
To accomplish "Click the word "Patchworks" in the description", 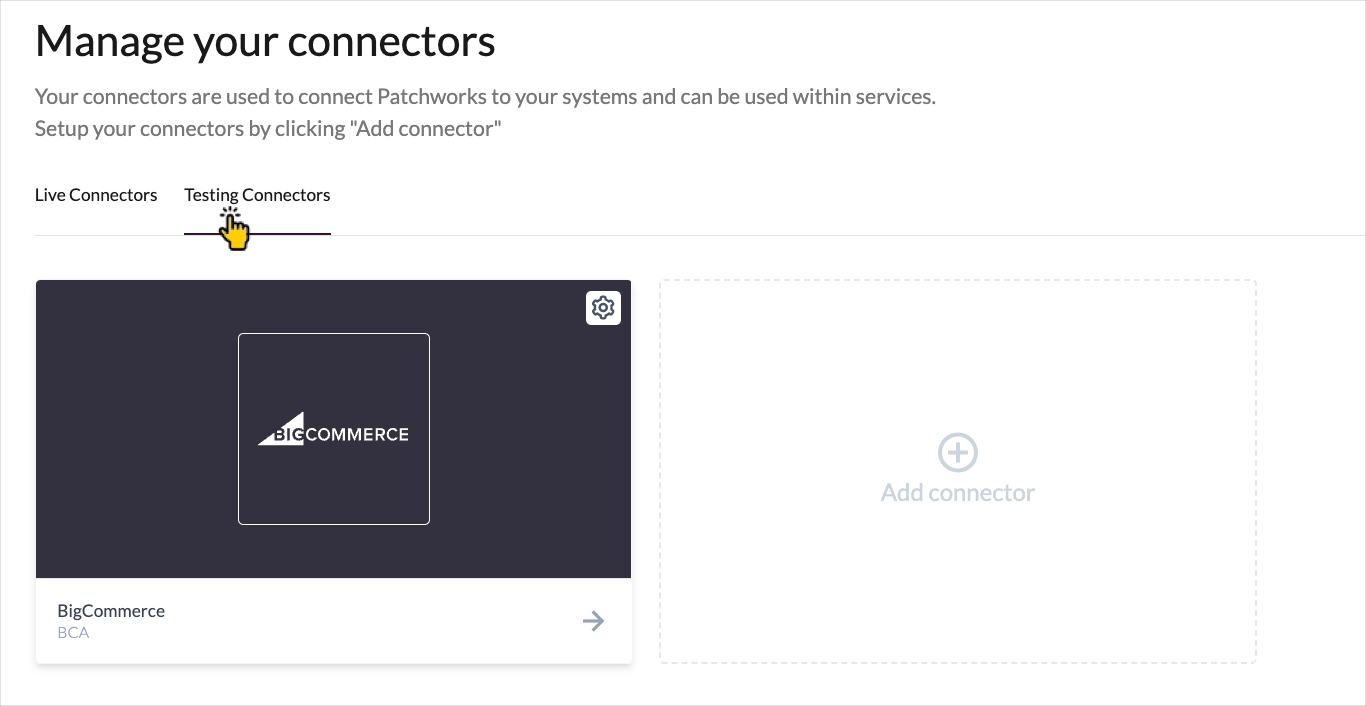I will point(432,97).
